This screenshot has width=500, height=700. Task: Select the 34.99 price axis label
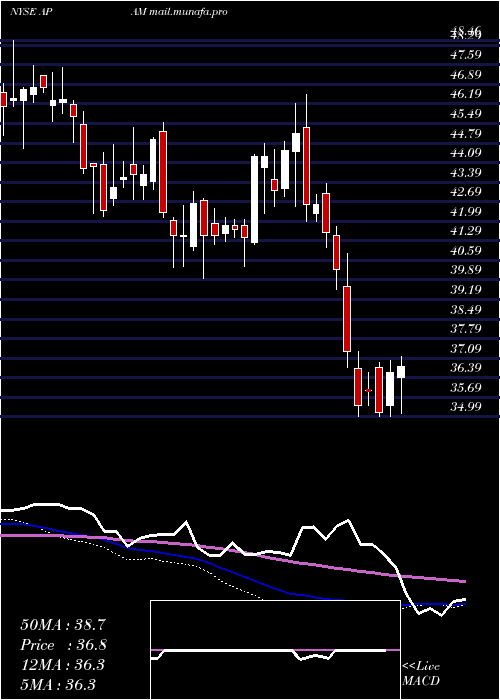click(466, 407)
